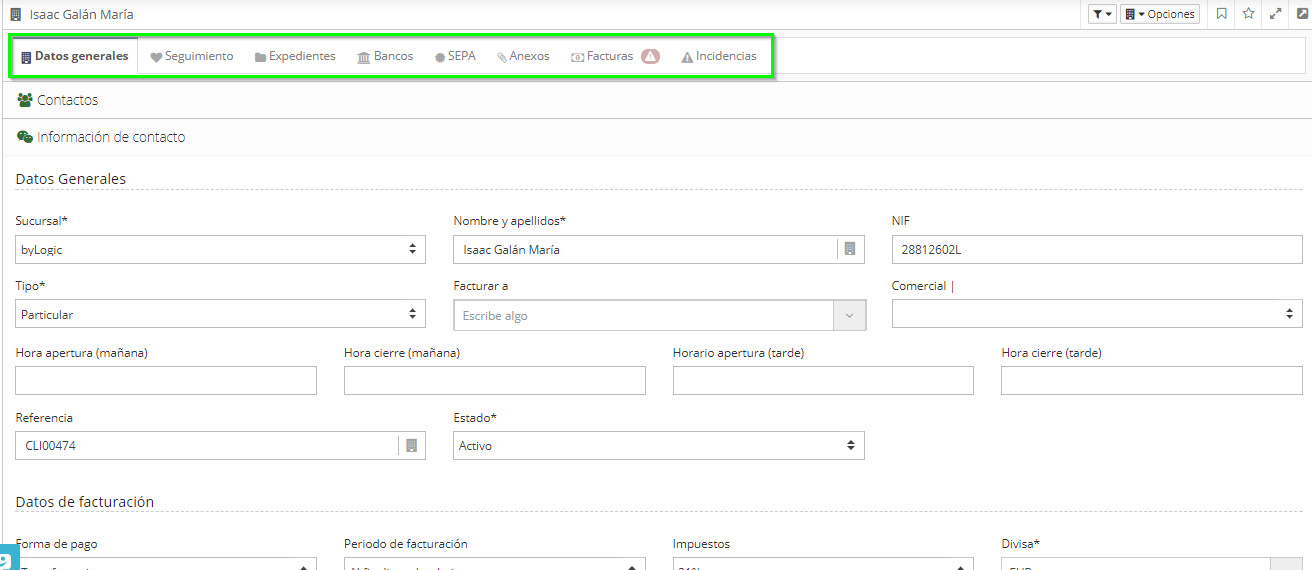
Task: Click the building icon in Referencia field
Action: pyautogui.click(x=411, y=445)
